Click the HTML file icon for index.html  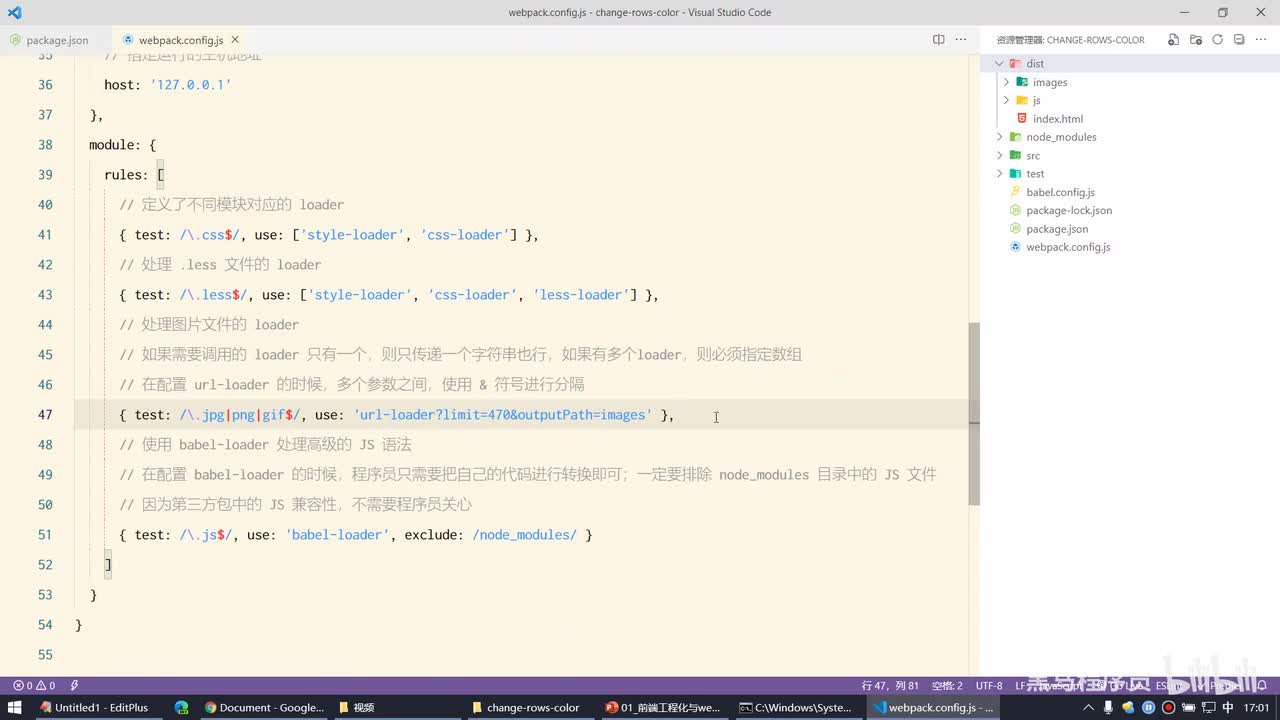coord(1022,118)
